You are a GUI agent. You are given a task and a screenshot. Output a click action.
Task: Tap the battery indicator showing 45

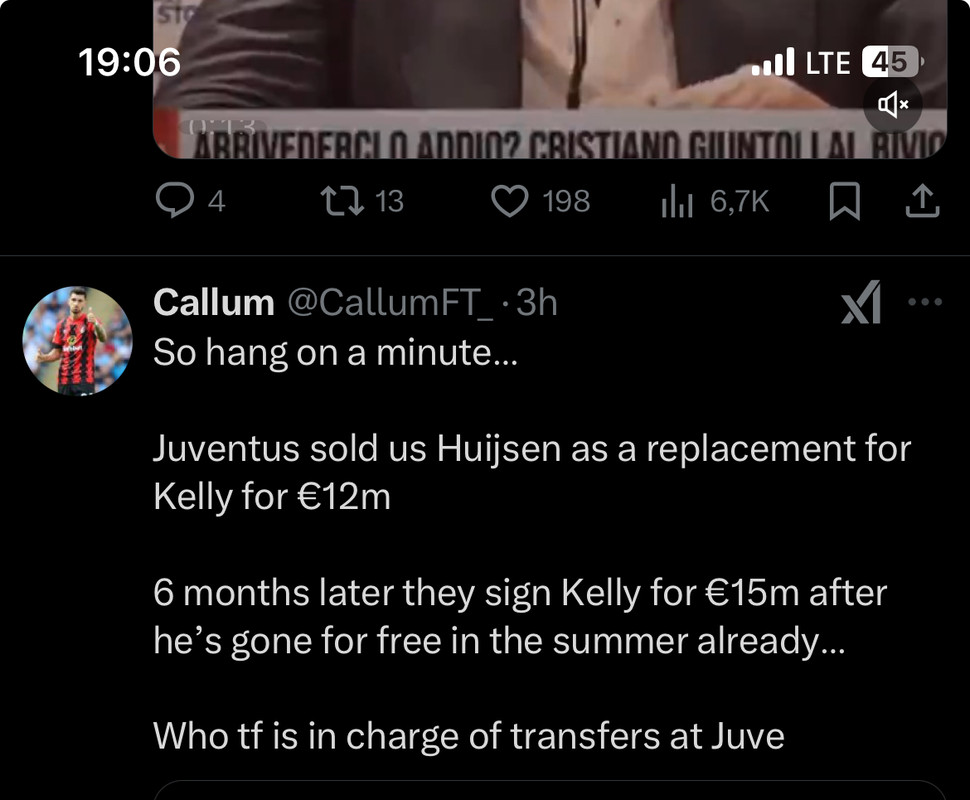893,62
